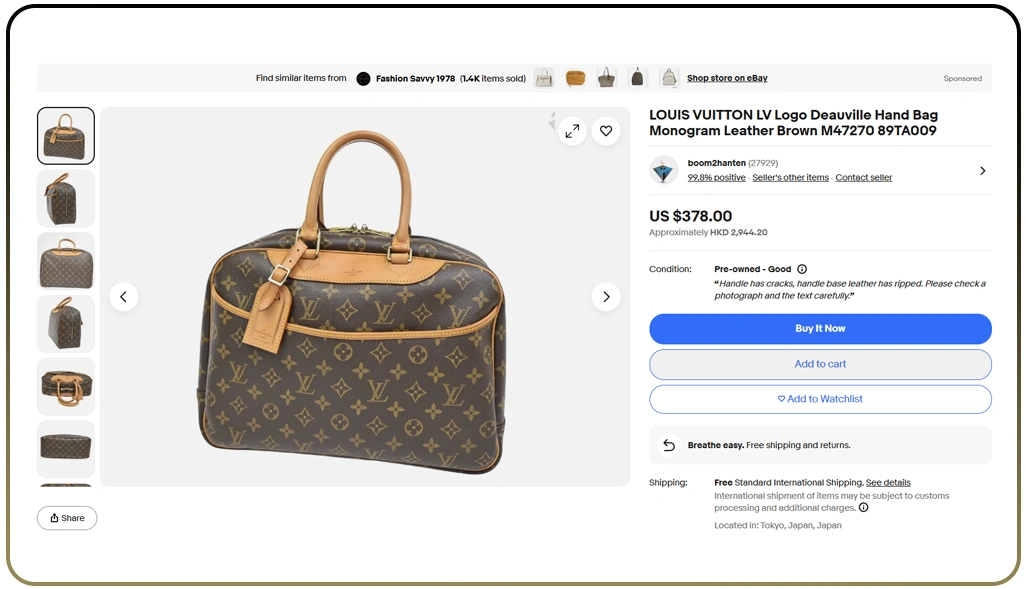Click the Fashion Savvy 1978 store logo
This screenshot has height=589, width=1026.
363,78
